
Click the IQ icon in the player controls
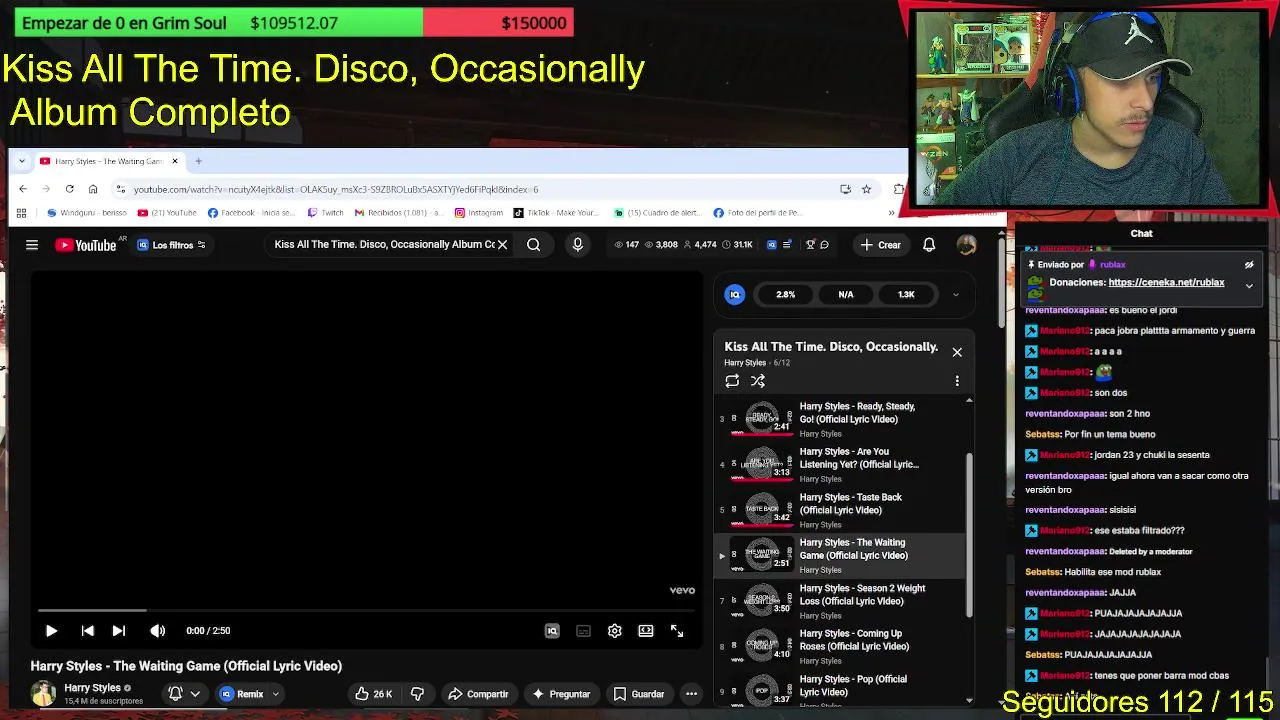point(552,631)
